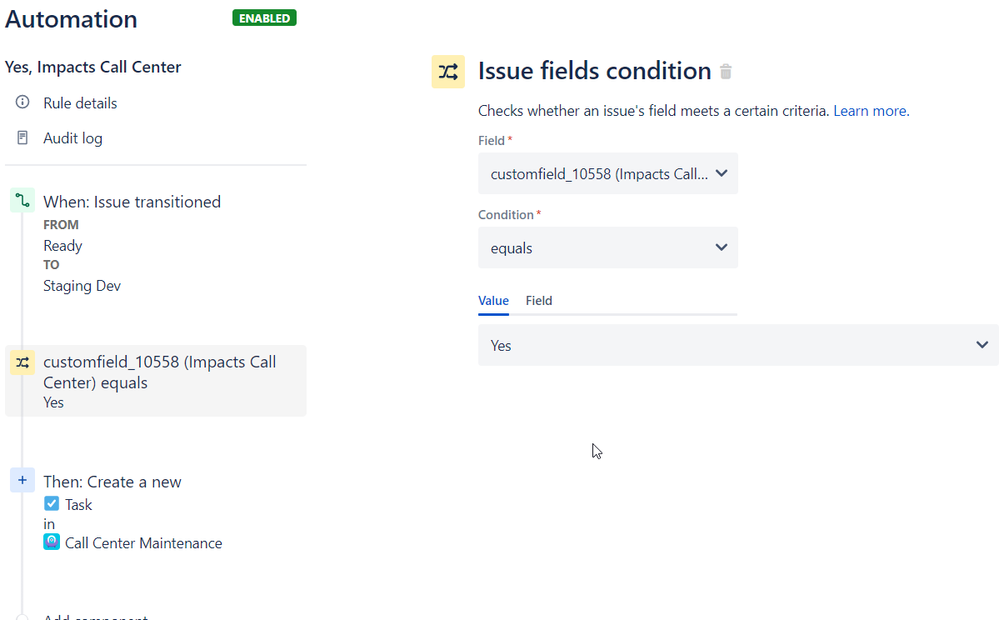Switch to the Field tab

pos(538,300)
